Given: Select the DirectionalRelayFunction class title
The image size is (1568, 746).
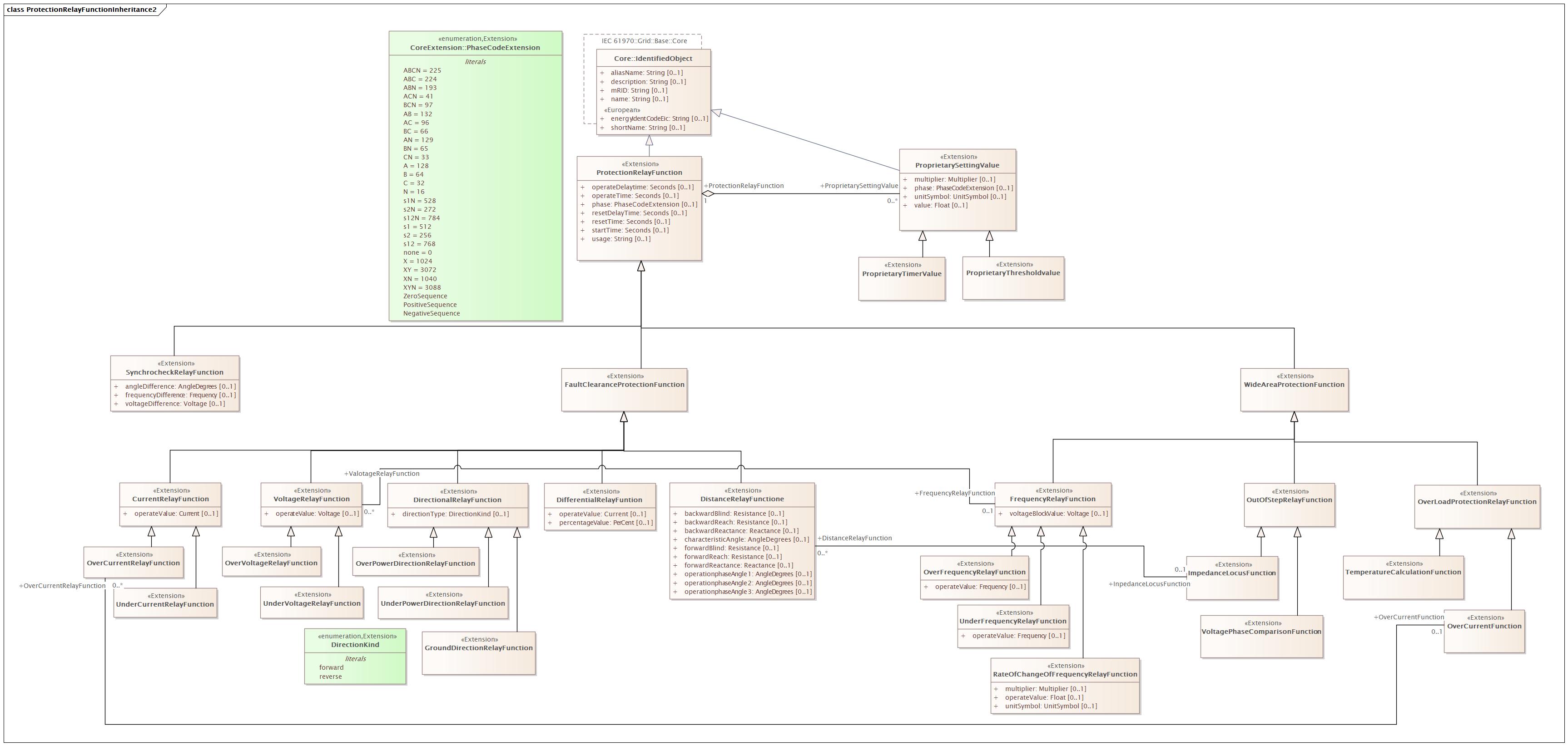Looking at the screenshot, I should [458, 500].
